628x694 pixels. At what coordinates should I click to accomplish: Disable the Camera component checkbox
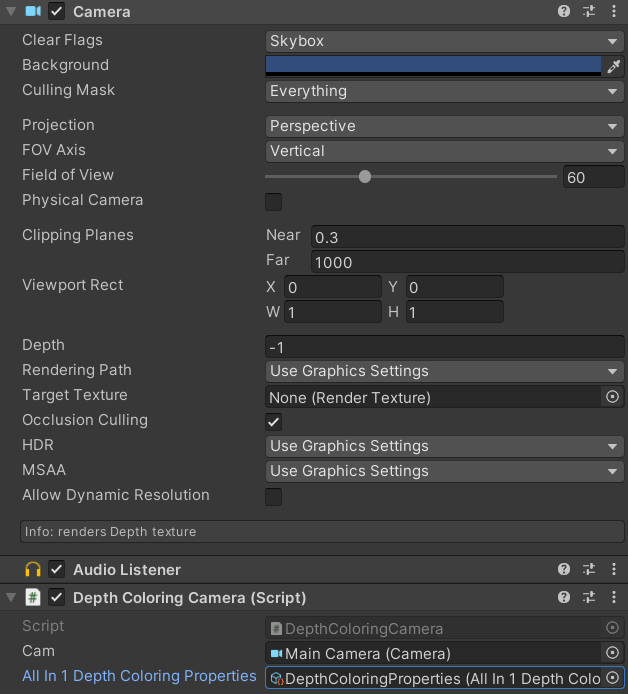point(56,11)
